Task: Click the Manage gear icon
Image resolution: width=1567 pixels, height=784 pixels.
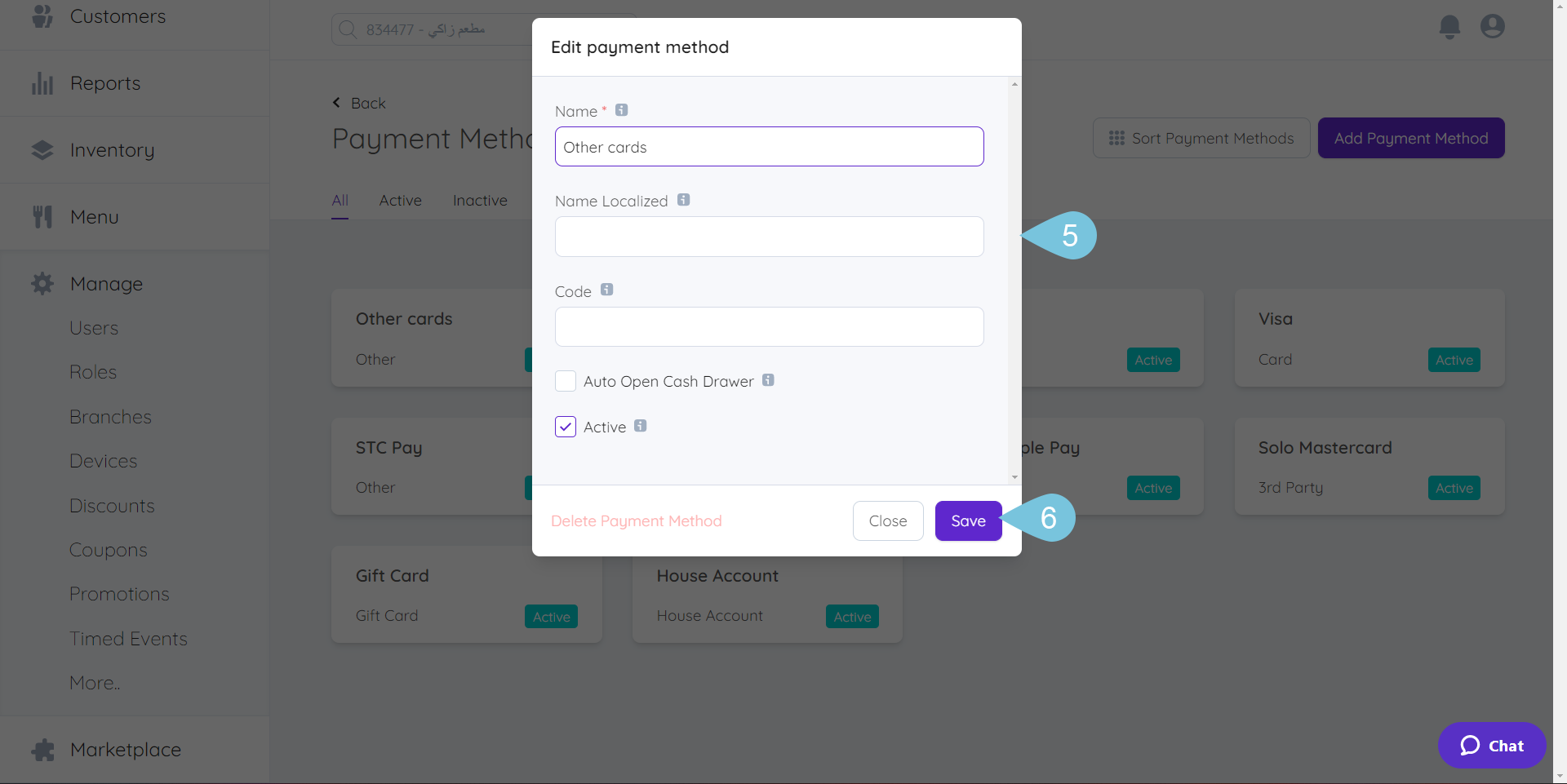Action: [x=42, y=283]
